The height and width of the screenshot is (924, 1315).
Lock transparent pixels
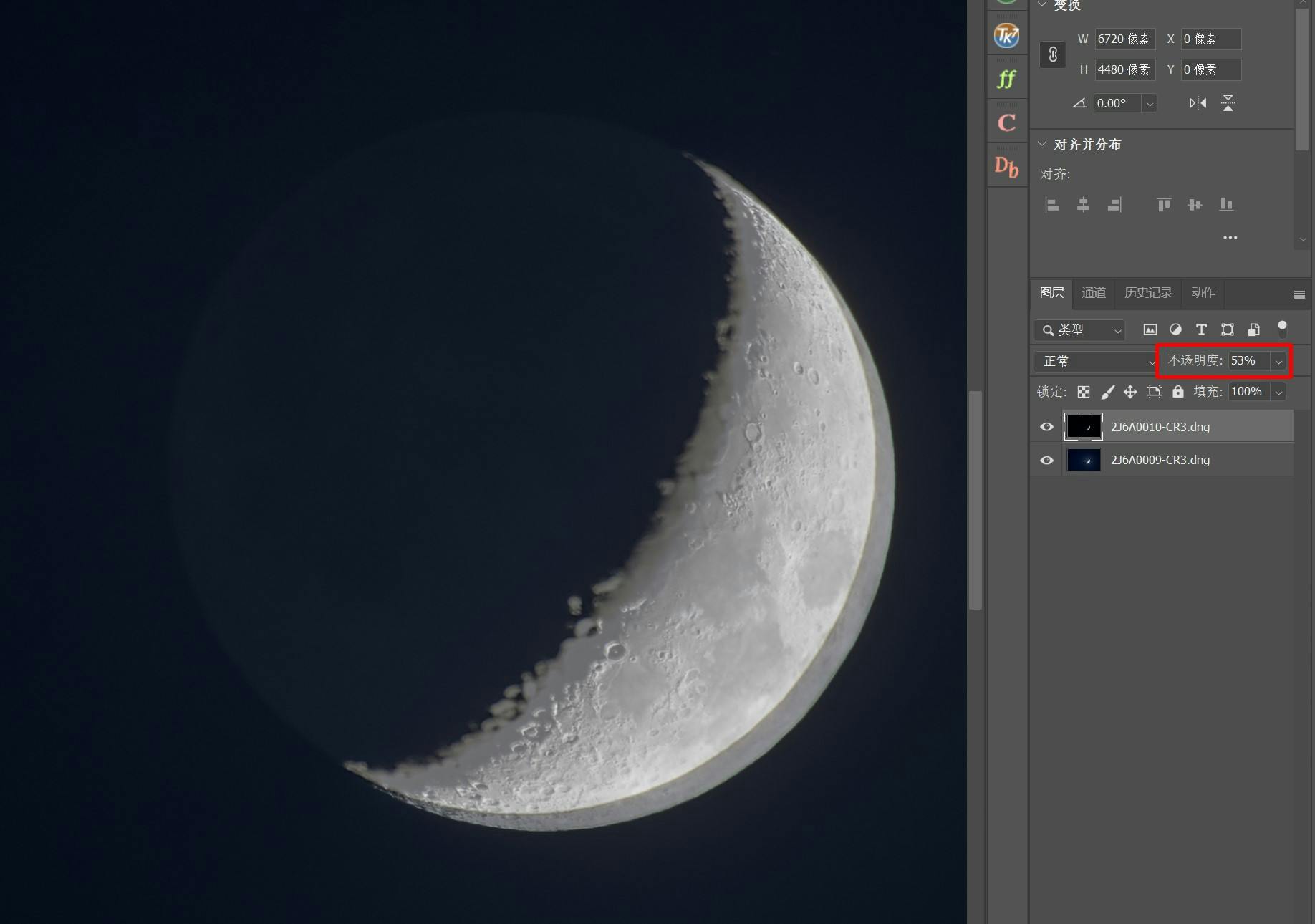tap(1084, 392)
